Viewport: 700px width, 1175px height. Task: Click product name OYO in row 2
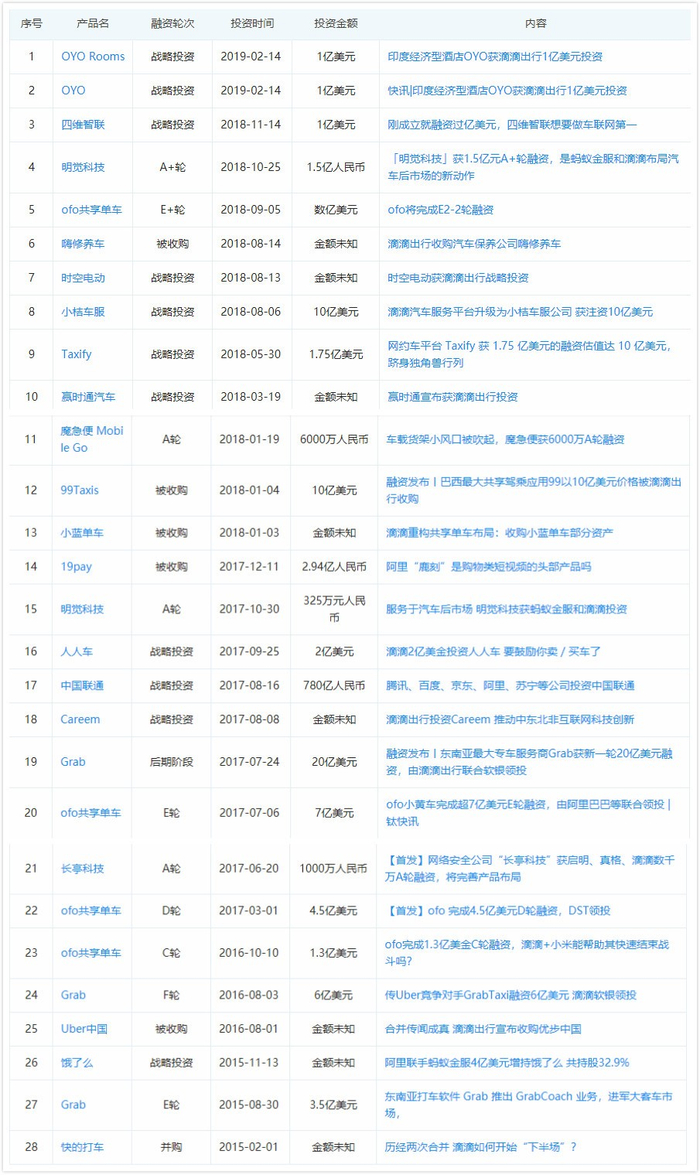73,90
